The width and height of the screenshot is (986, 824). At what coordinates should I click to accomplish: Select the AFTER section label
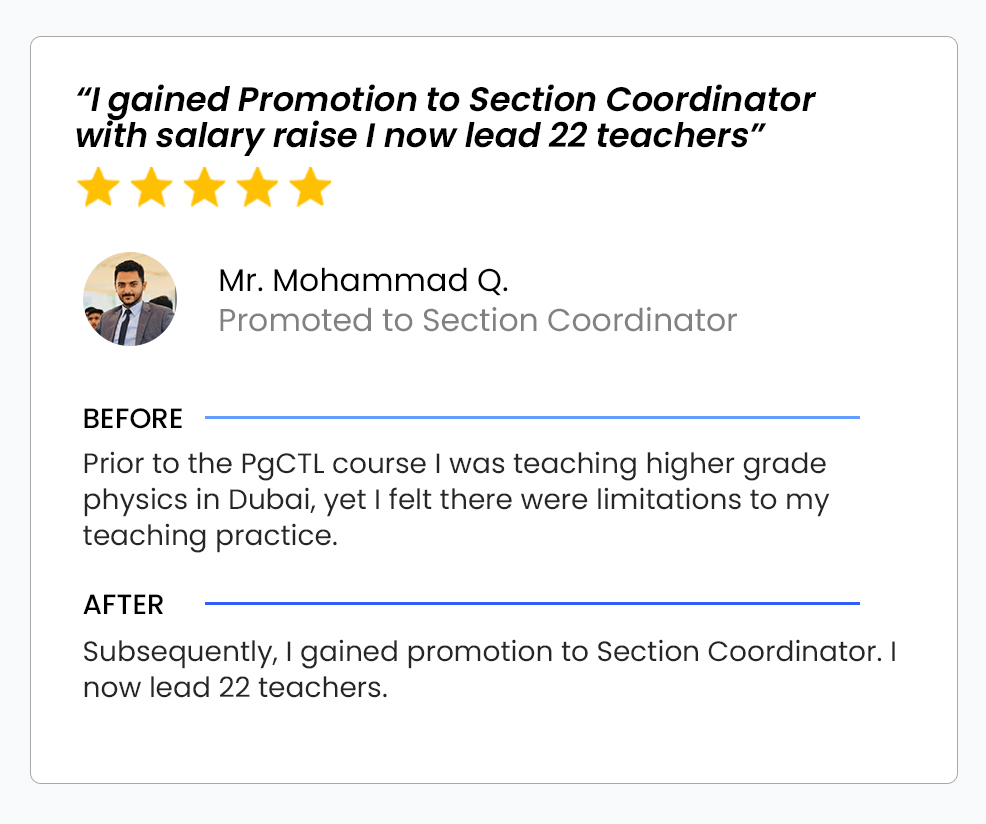tap(123, 605)
